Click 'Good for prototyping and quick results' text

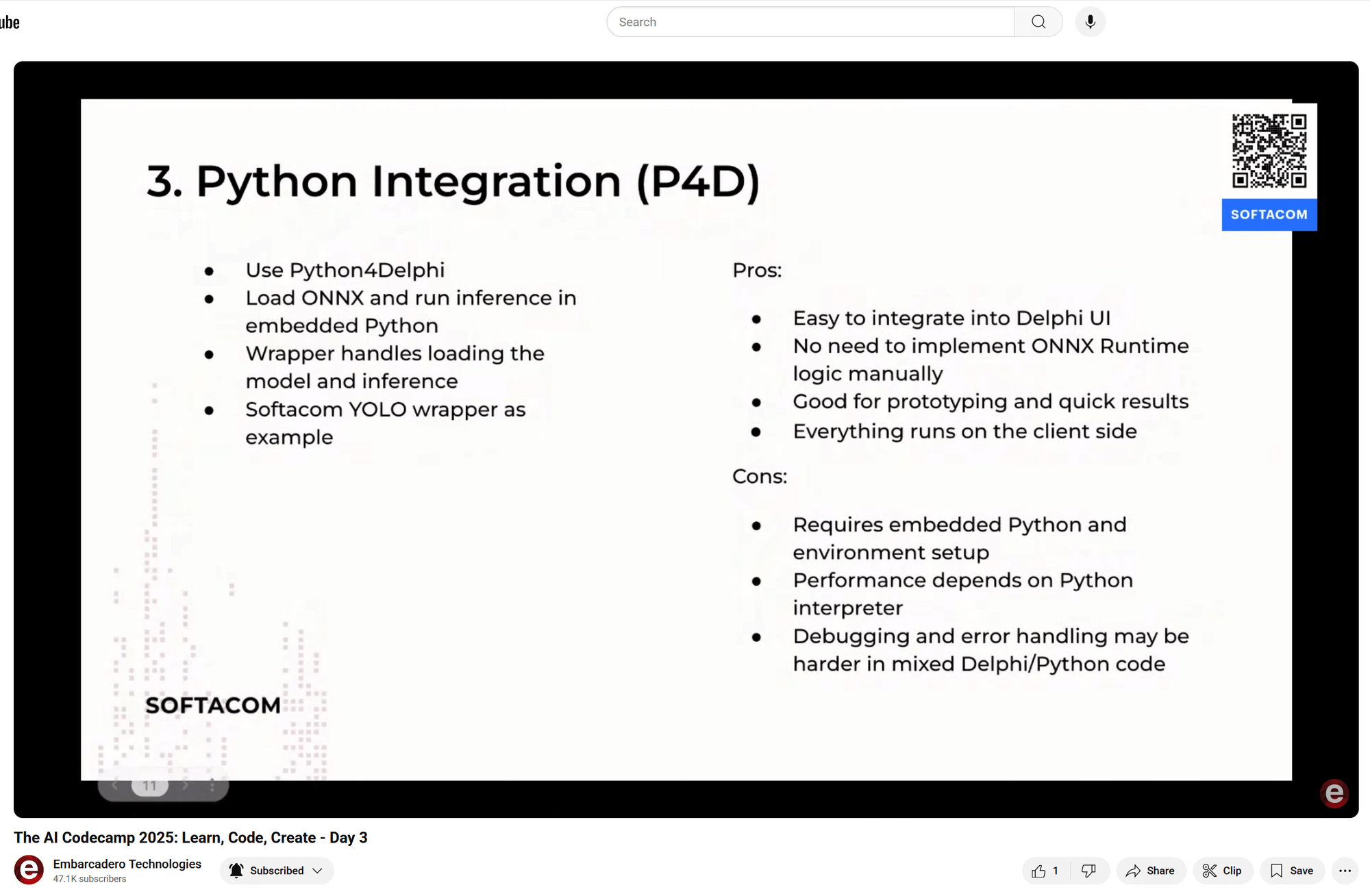coord(991,401)
